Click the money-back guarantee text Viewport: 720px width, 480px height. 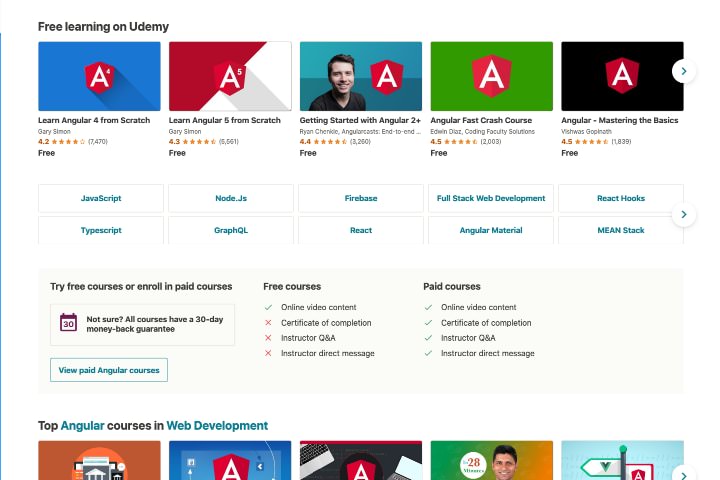(155, 324)
